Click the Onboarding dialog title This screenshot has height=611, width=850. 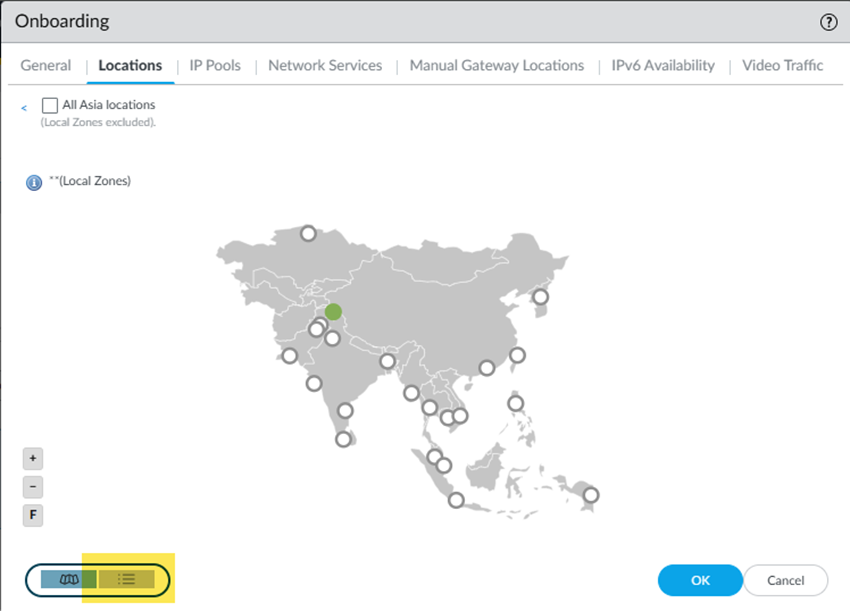[62, 21]
